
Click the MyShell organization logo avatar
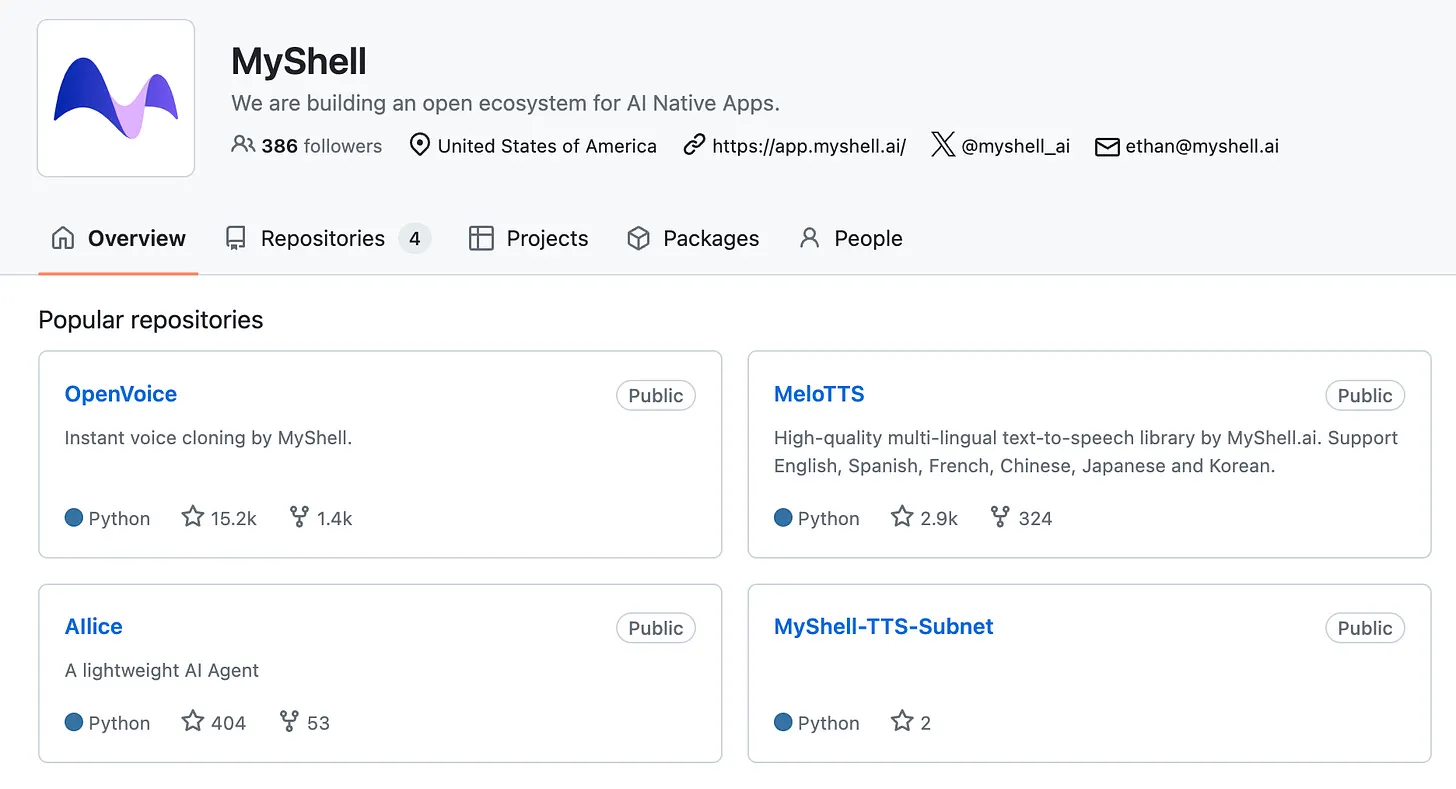[x=116, y=98]
